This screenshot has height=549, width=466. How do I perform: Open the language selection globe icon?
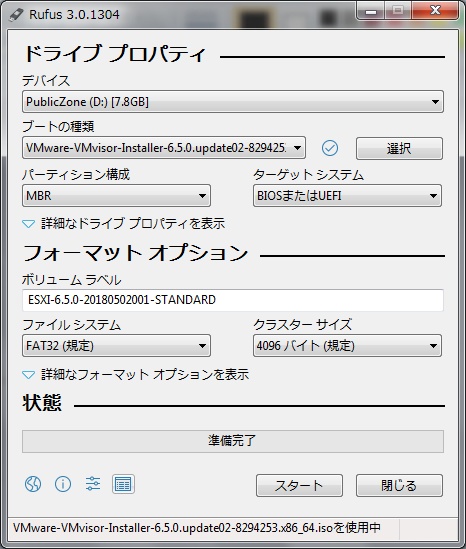click(x=33, y=484)
